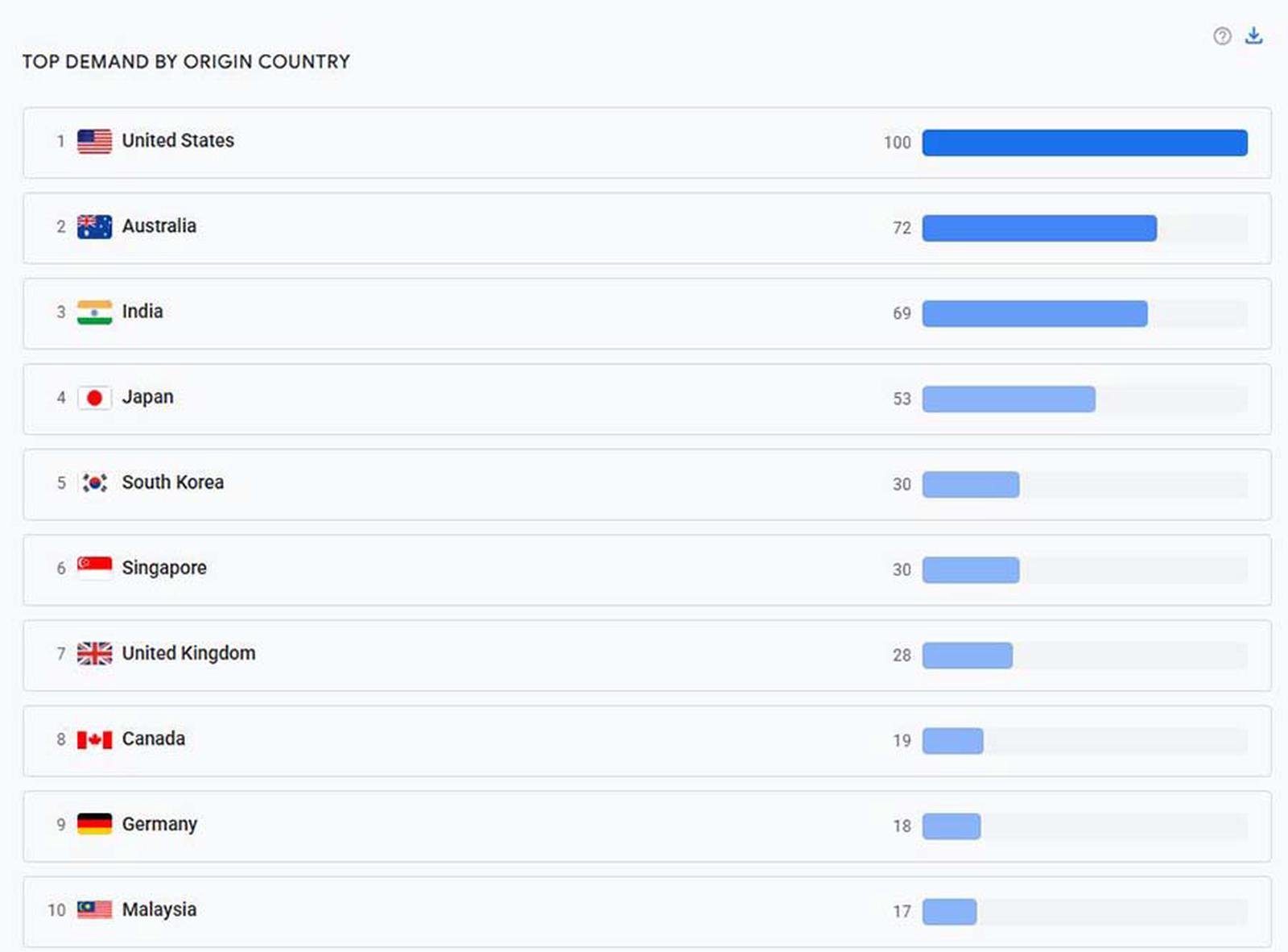Click the Top Demand by Origin Country heading
The image size is (1288, 952).
[x=186, y=62]
